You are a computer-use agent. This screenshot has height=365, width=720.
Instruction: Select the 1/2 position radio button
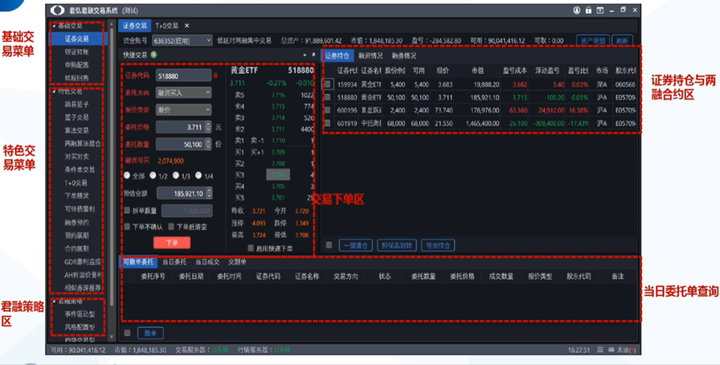click(153, 175)
